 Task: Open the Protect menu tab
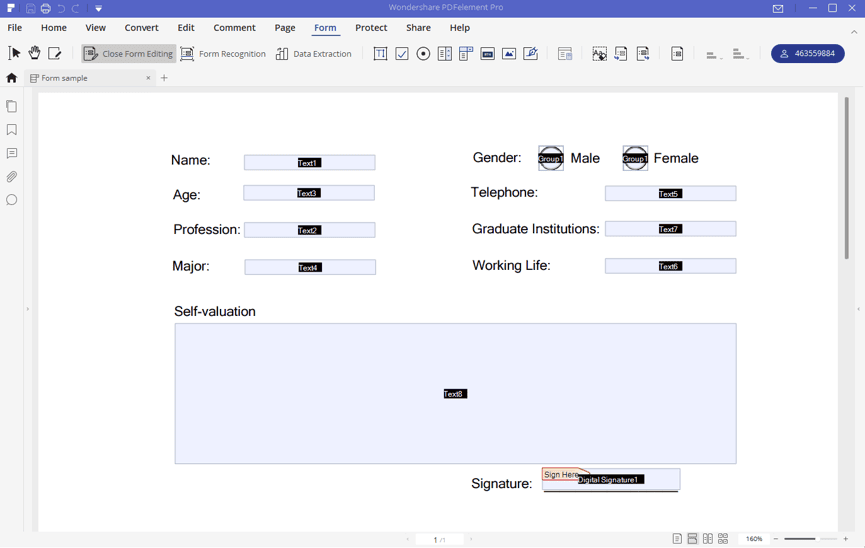(x=371, y=28)
